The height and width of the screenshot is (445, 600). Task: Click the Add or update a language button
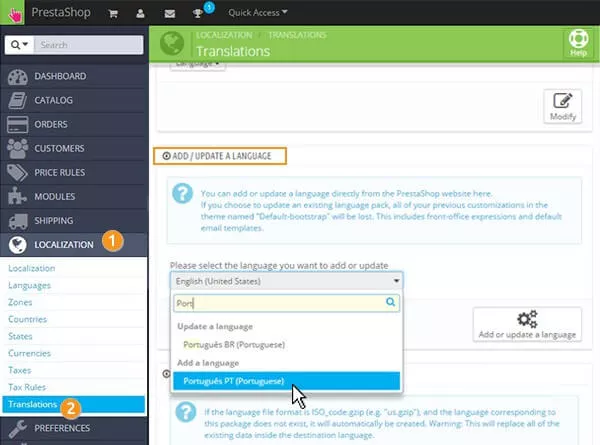tap(527, 324)
